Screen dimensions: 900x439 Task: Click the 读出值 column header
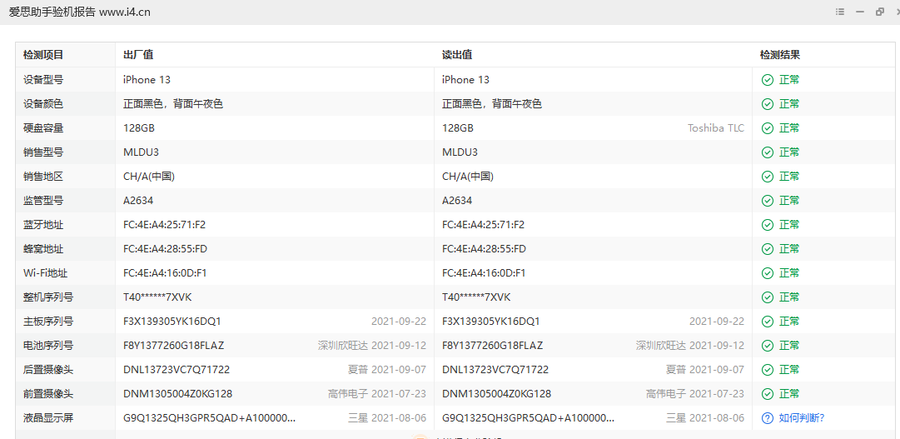click(x=457, y=55)
